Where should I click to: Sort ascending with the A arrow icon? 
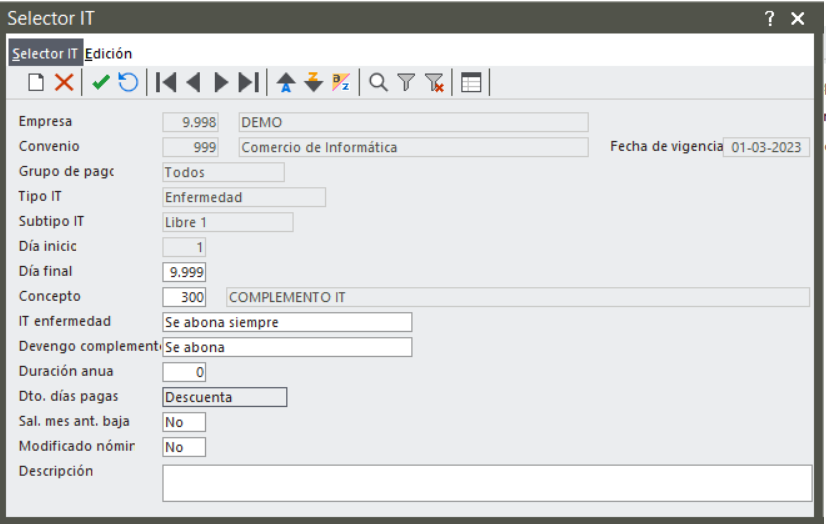pos(286,83)
